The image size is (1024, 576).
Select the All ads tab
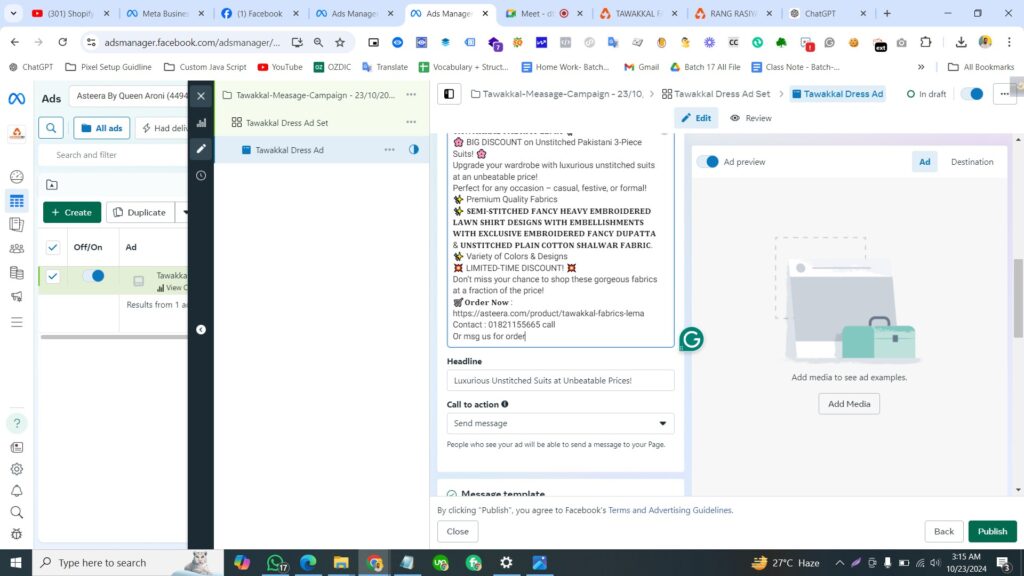click(x=102, y=128)
